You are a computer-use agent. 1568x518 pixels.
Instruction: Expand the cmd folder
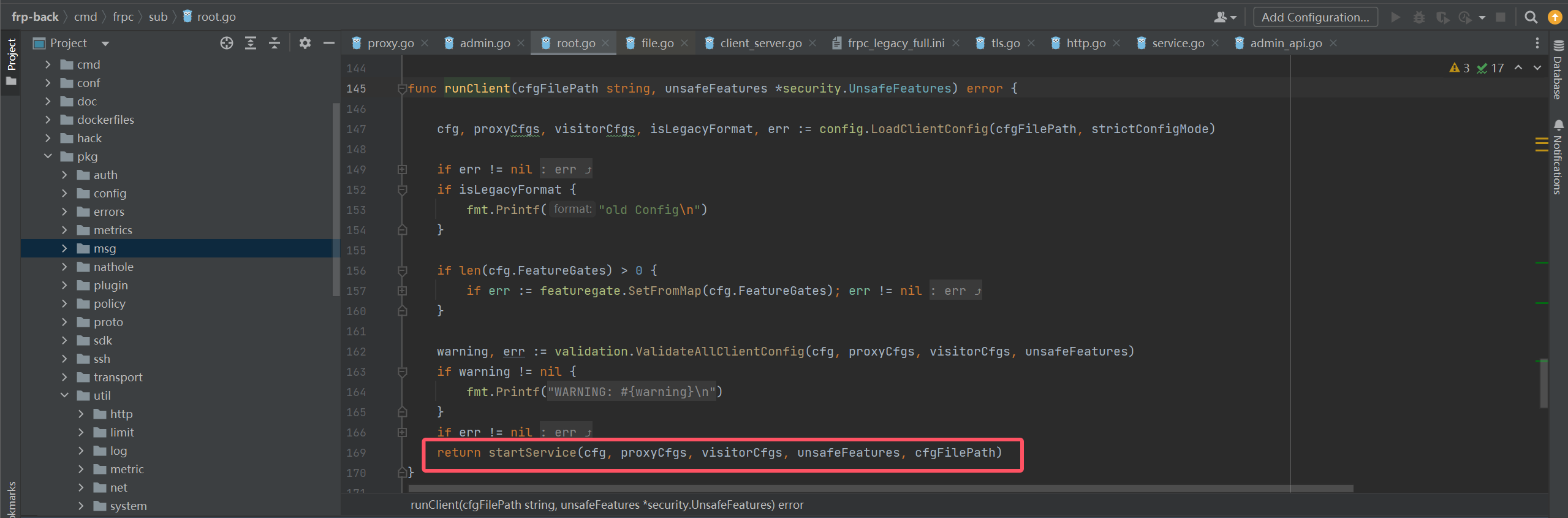coord(48,64)
